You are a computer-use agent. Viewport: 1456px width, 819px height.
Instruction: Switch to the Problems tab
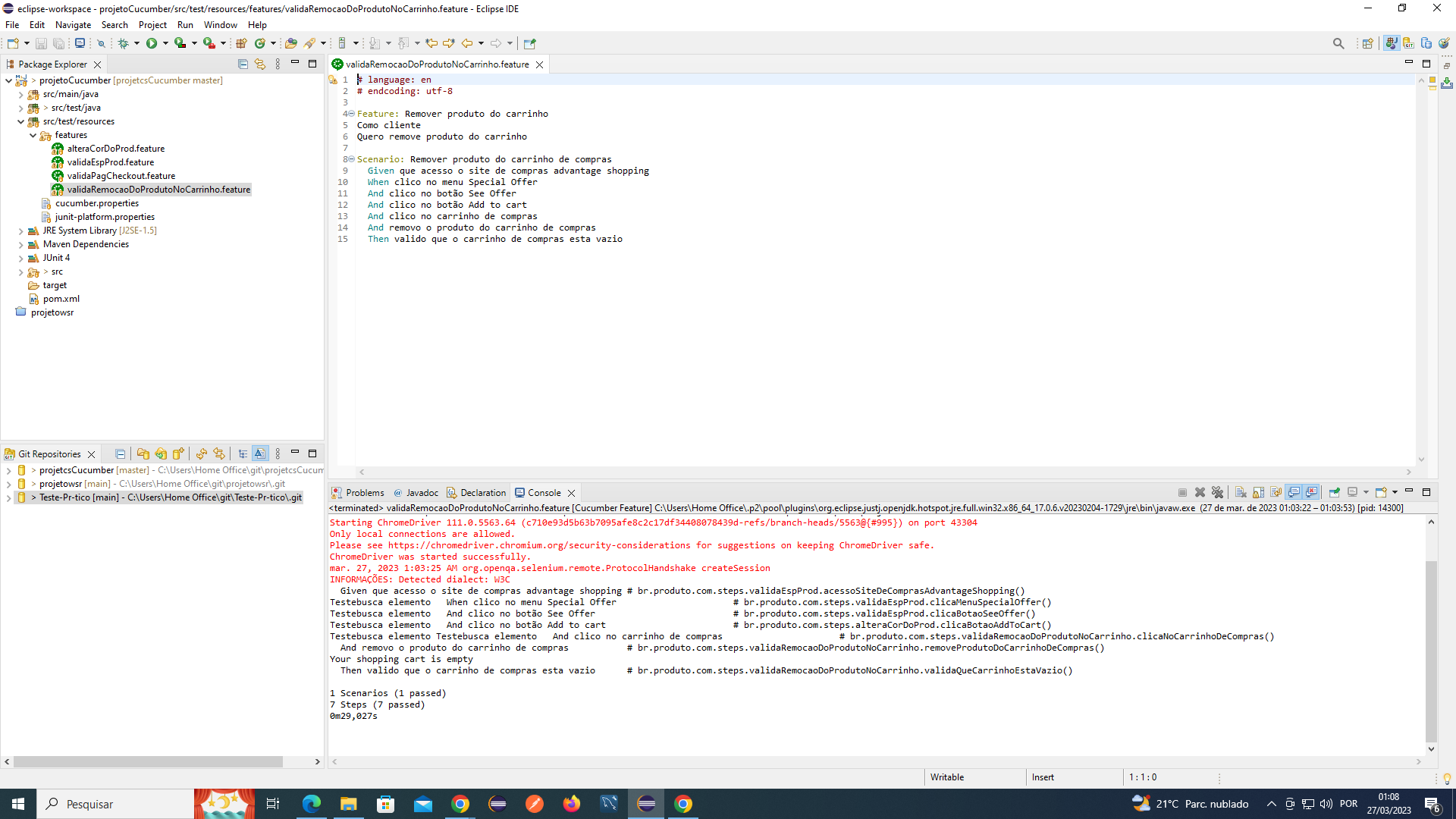pos(365,492)
